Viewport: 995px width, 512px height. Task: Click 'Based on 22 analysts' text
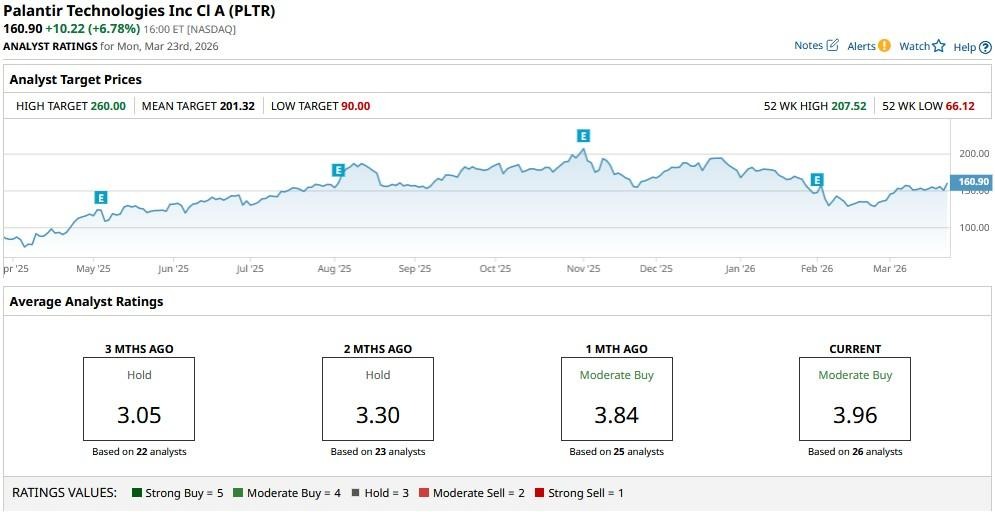(x=139, y=452)
